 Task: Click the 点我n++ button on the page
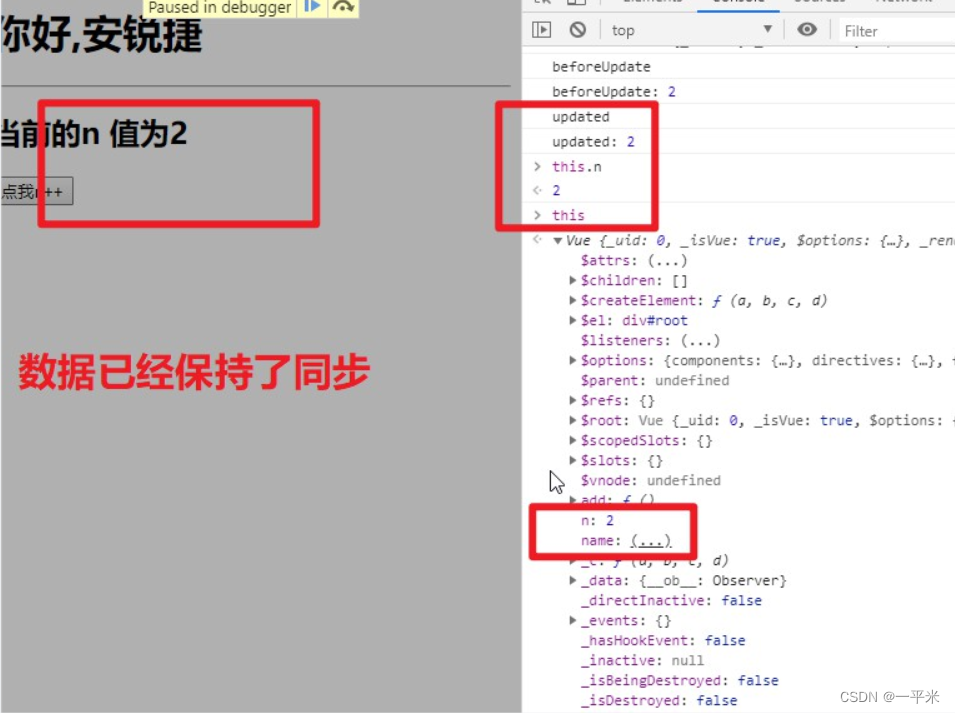37,190
